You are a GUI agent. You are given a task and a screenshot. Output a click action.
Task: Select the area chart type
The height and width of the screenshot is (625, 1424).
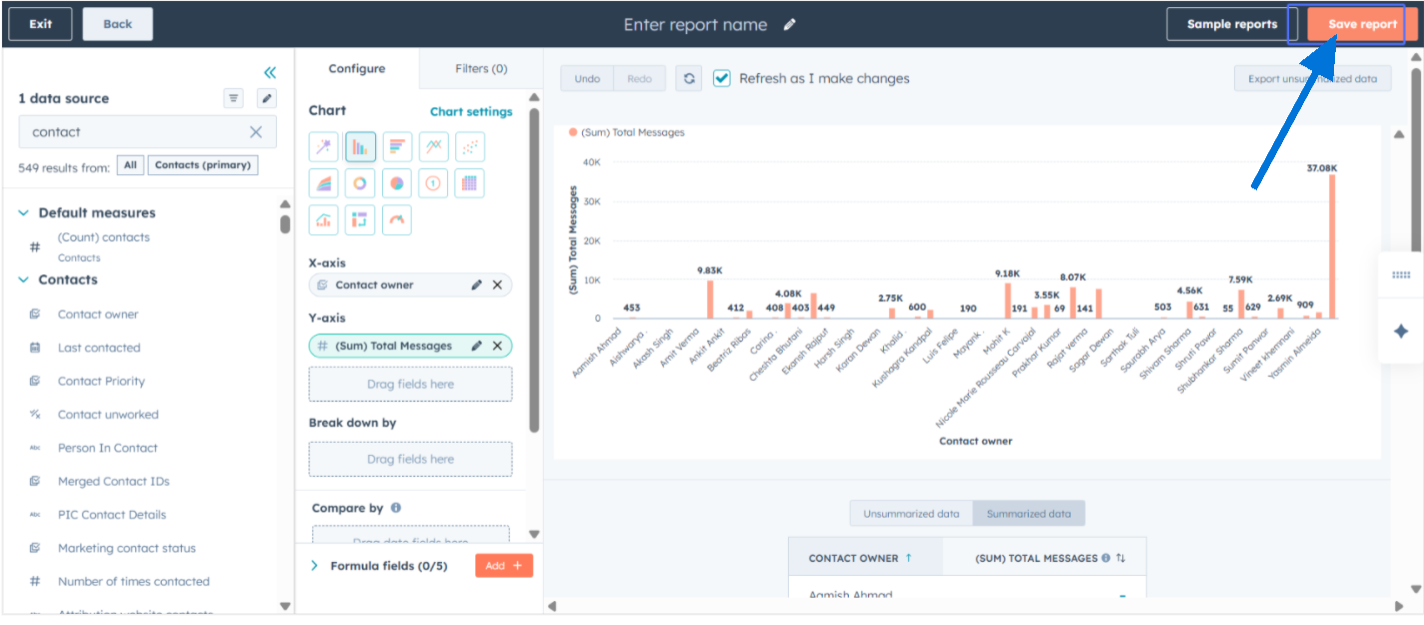pos(324,183)
